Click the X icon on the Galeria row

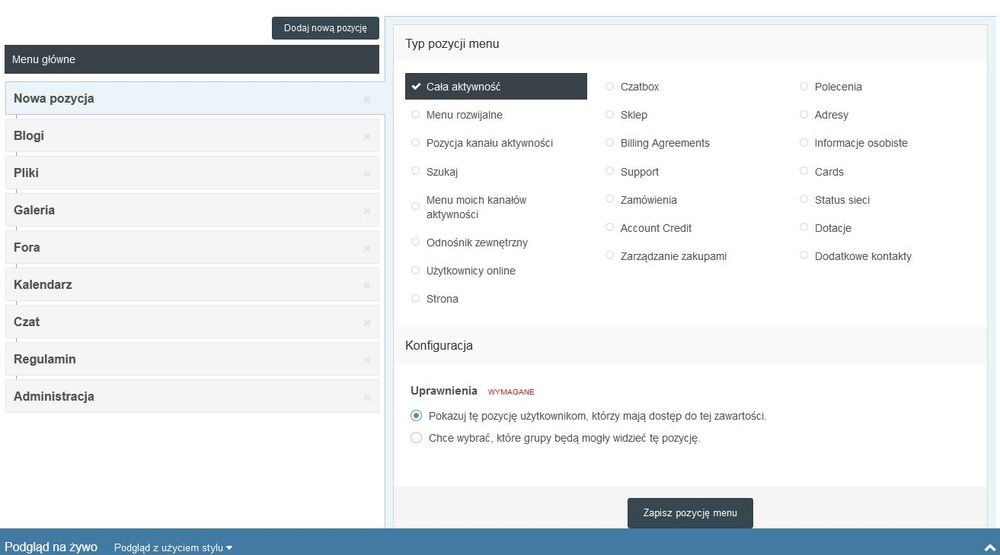tap(367, 211)
